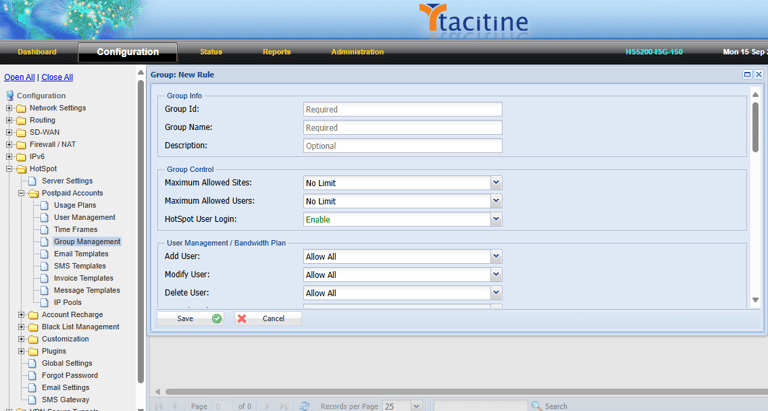Select the Configuration tab

pyautogui.click(x=127, y=52)
